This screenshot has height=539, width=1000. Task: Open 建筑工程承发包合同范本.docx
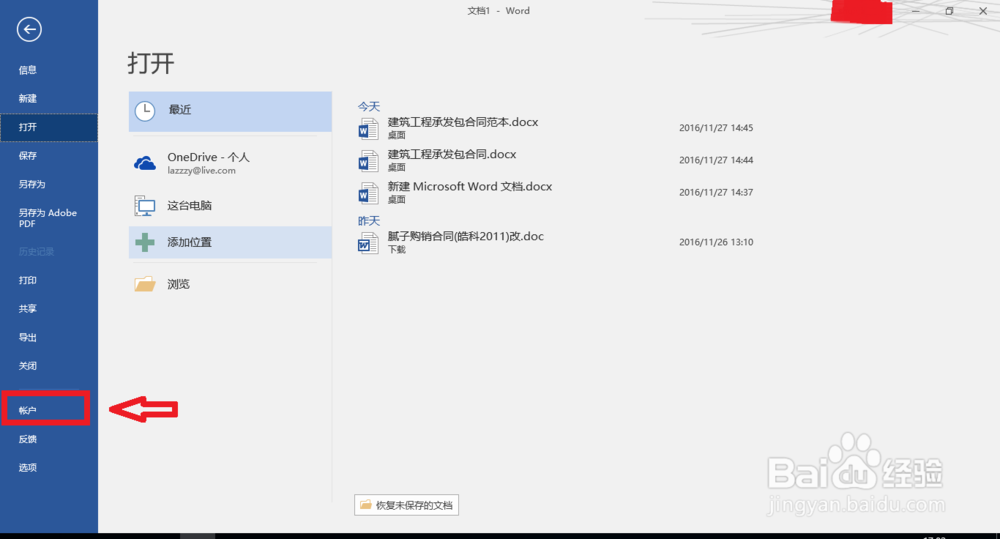point(463,122)
